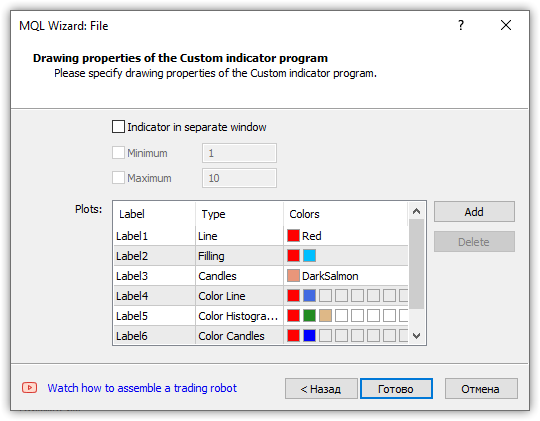Click the help question mark icon

[461, 25]
